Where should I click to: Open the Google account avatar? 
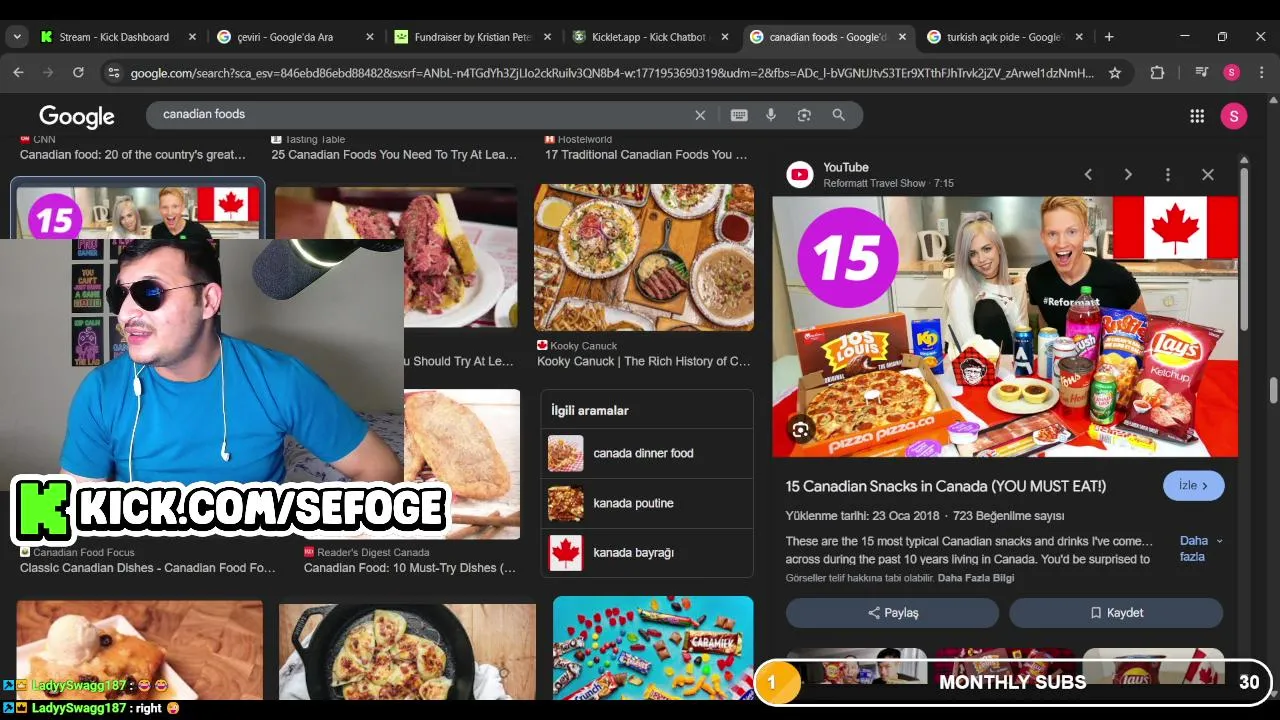pos(1234,116)
